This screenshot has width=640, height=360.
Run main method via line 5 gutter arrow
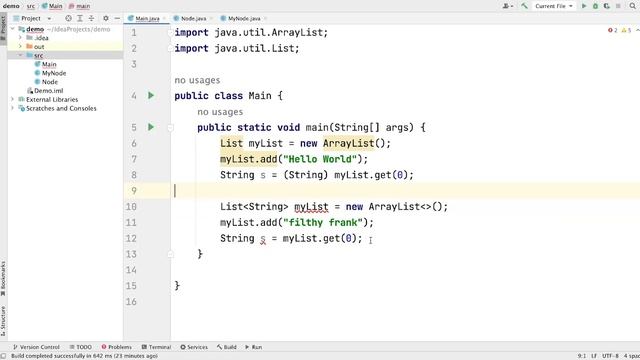(x=151, y=127)
